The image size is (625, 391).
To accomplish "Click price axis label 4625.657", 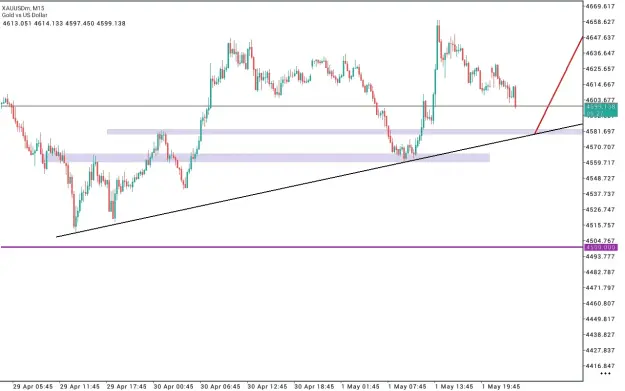I will (601, 69).
